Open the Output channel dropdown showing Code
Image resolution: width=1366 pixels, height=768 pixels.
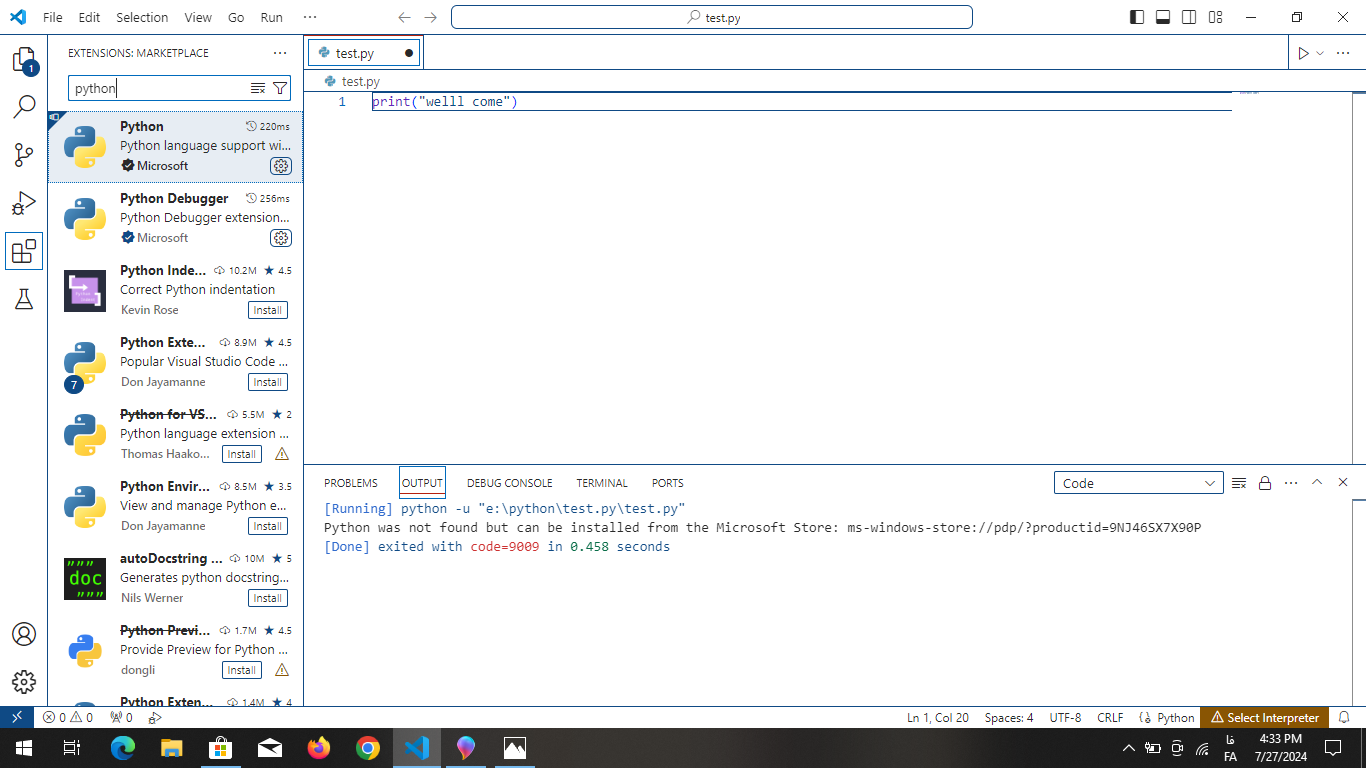point(1139,483)
